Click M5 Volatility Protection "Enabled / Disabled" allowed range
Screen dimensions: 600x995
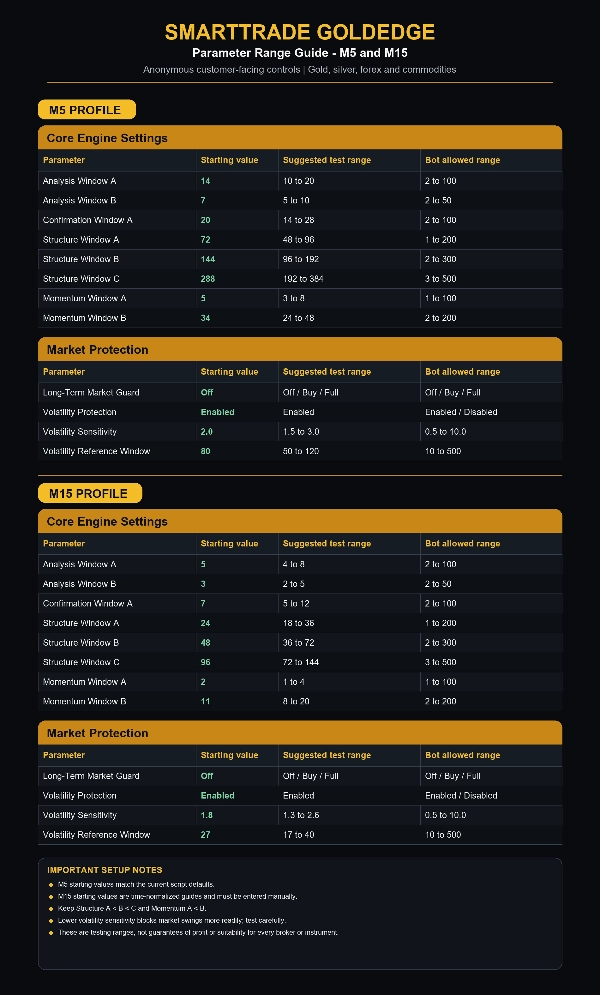point(461,412)
